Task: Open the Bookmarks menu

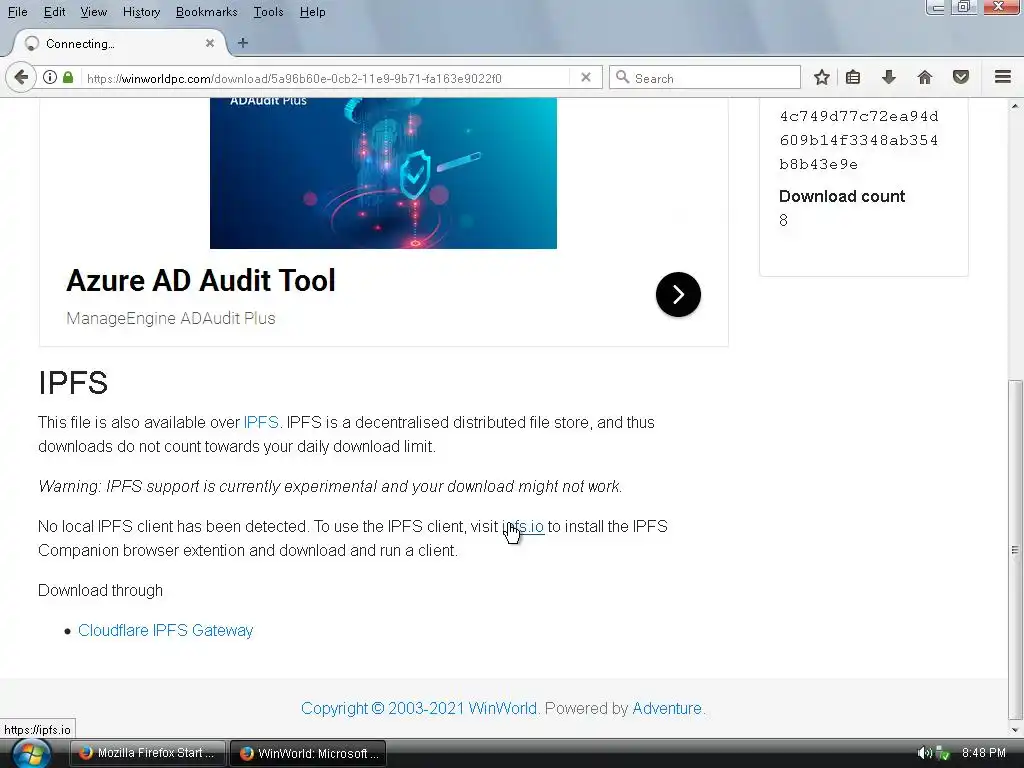Action: [x=206, y=12]
